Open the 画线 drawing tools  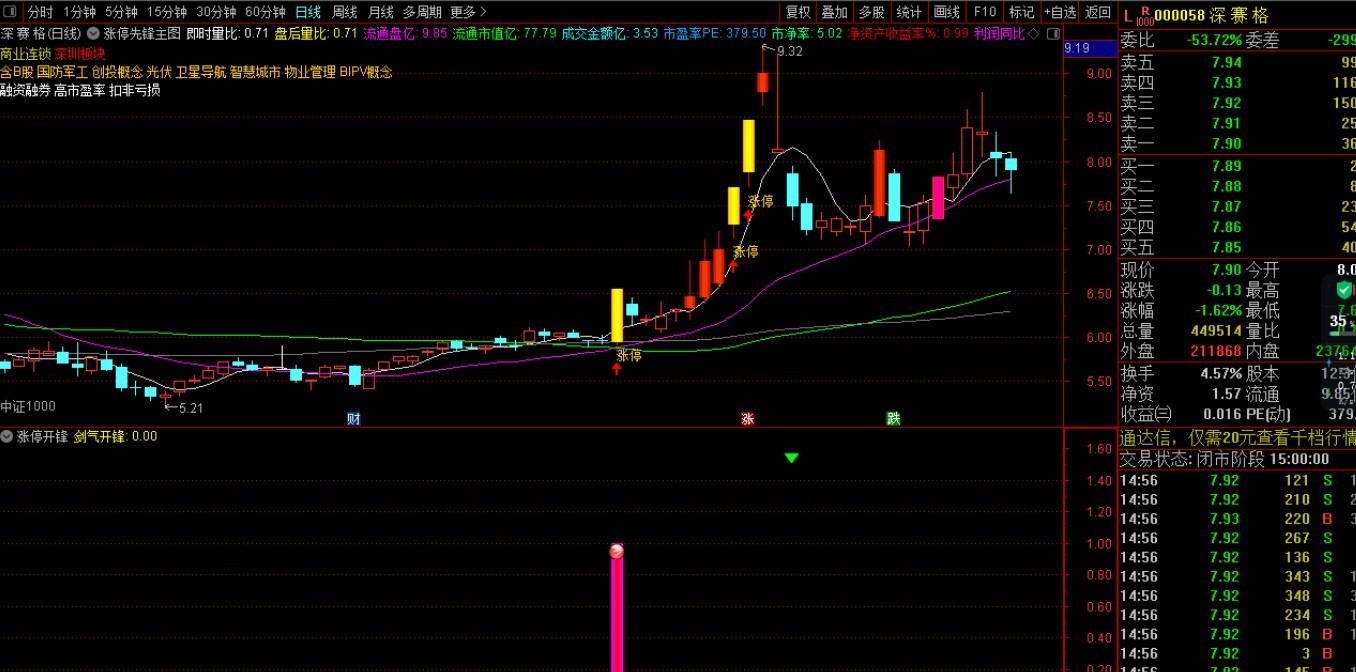pyautogui.click(x=946, y=12)
